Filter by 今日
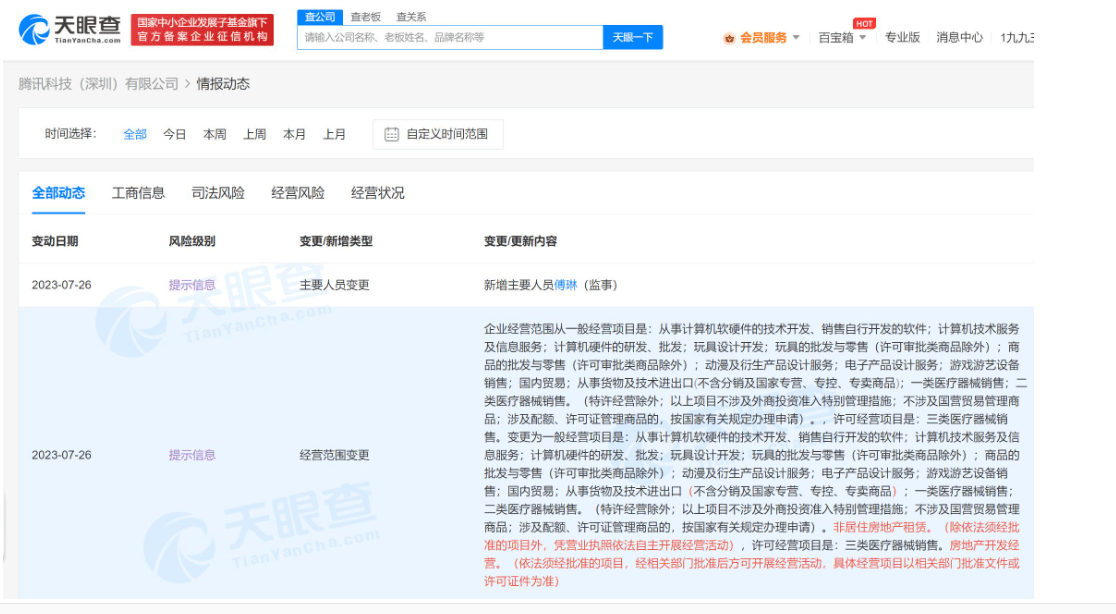 174,134
